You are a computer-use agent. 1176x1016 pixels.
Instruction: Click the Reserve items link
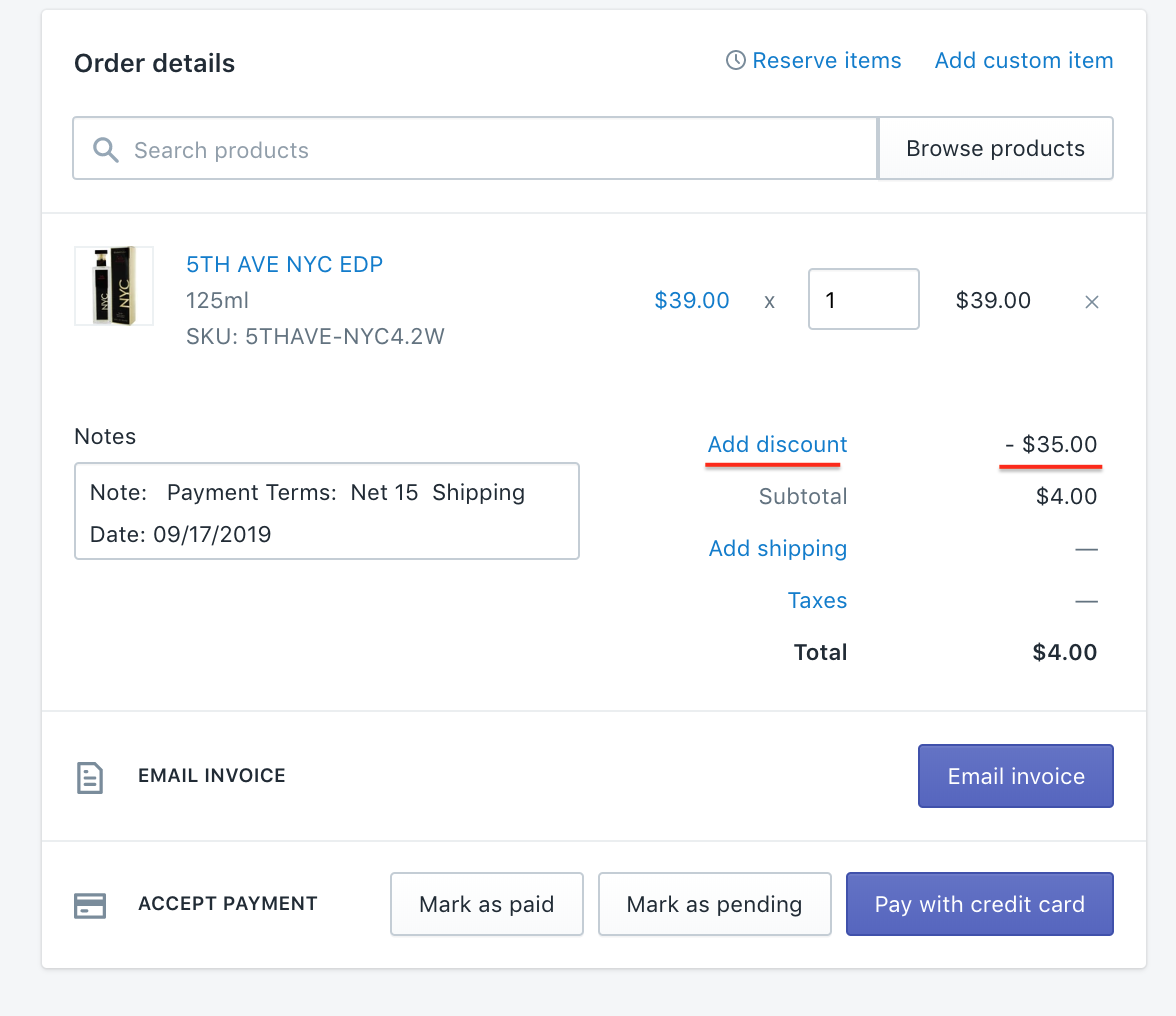[x=826, y=60]
